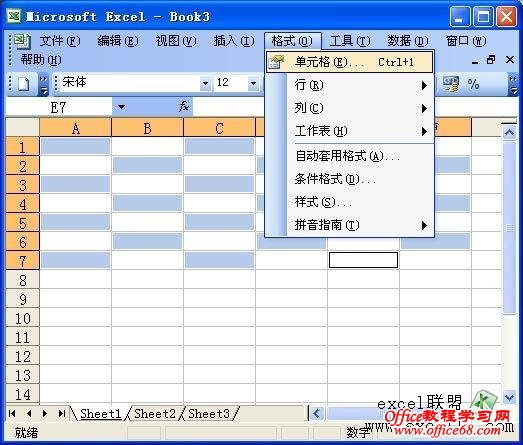The image size is (523, 445).
Task: Open the 插入(I) menu
Action: [x=234, y=41]
